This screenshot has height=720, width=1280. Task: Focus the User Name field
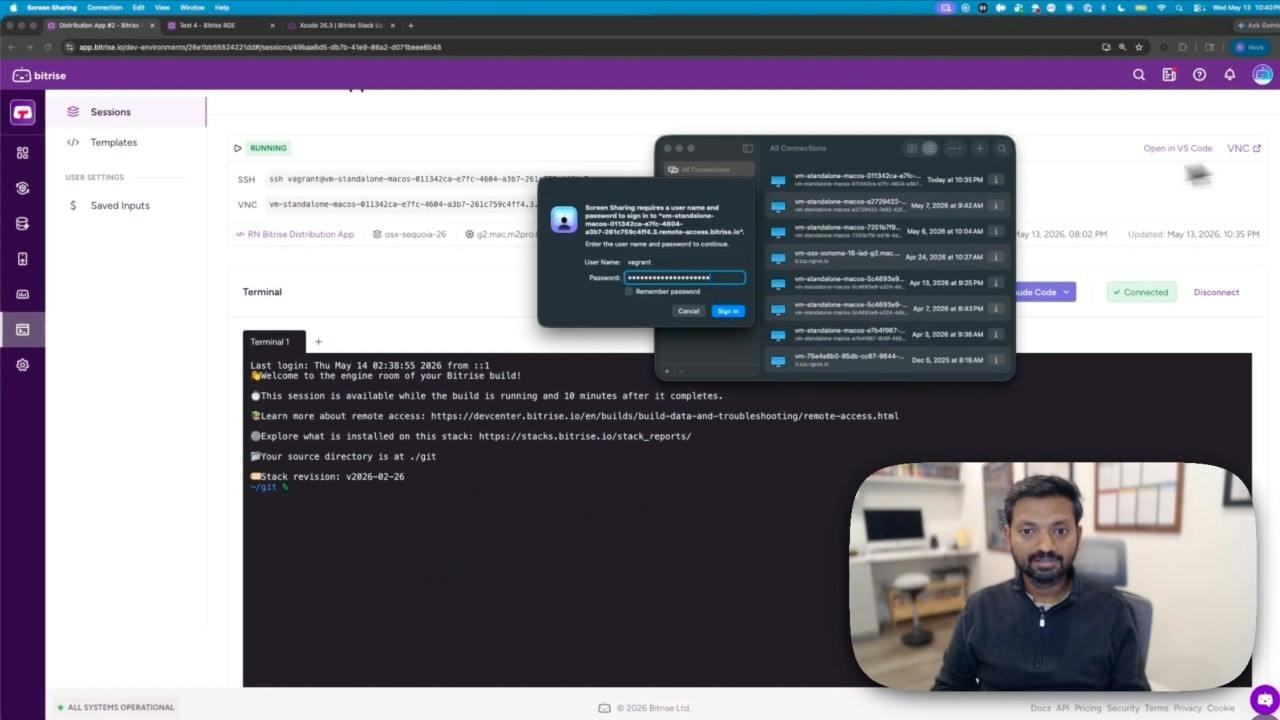click(x=685, y=262)
